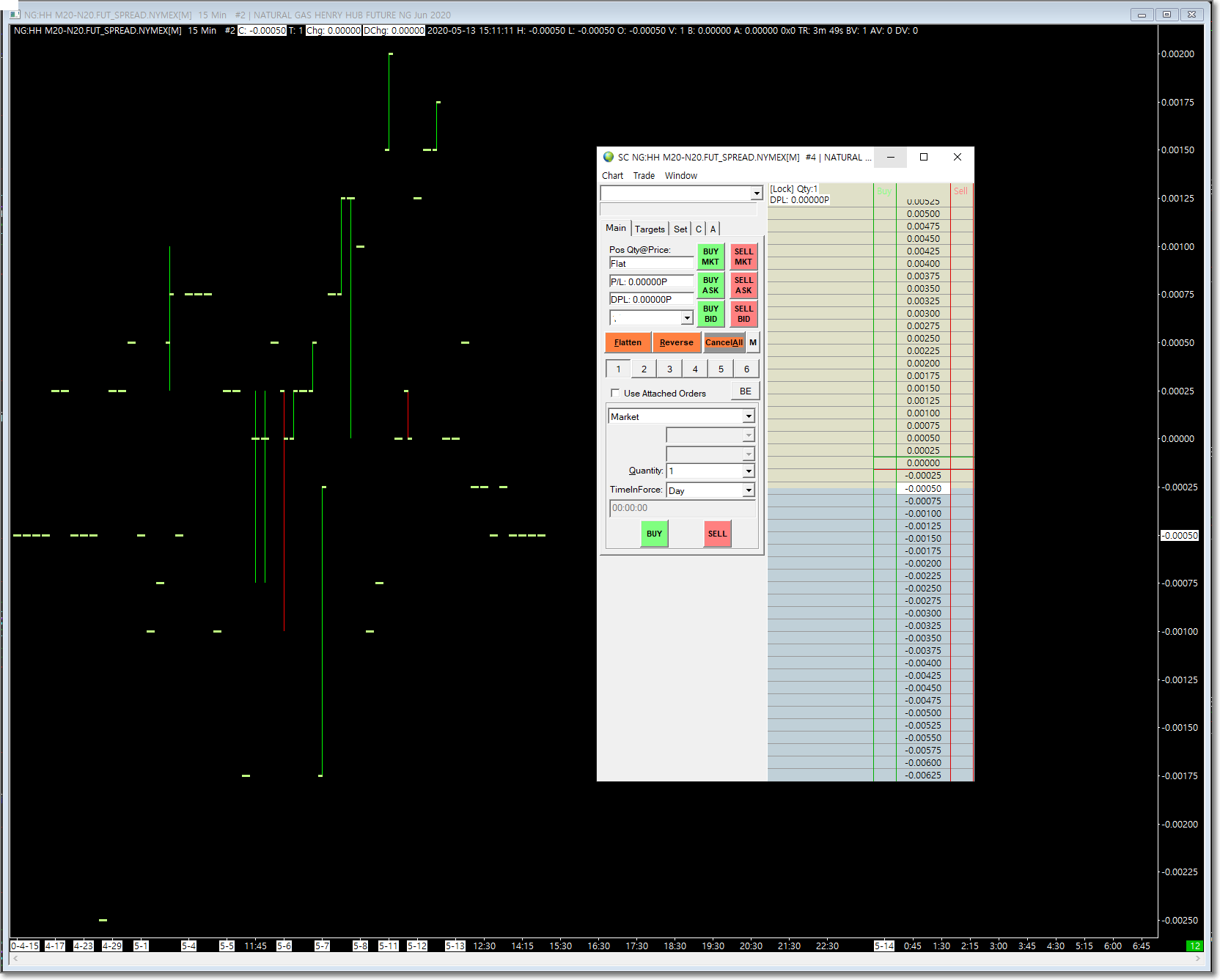Open the TimeInForce Day dropdown
Screen dimensions: 1220x980
pos(749,490)
